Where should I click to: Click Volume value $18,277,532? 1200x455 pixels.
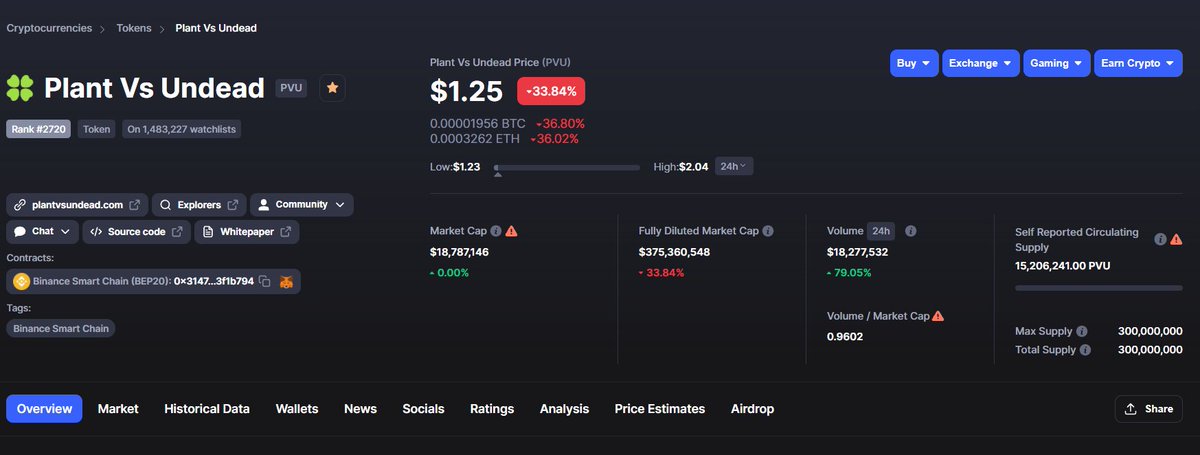coord(857,252)
